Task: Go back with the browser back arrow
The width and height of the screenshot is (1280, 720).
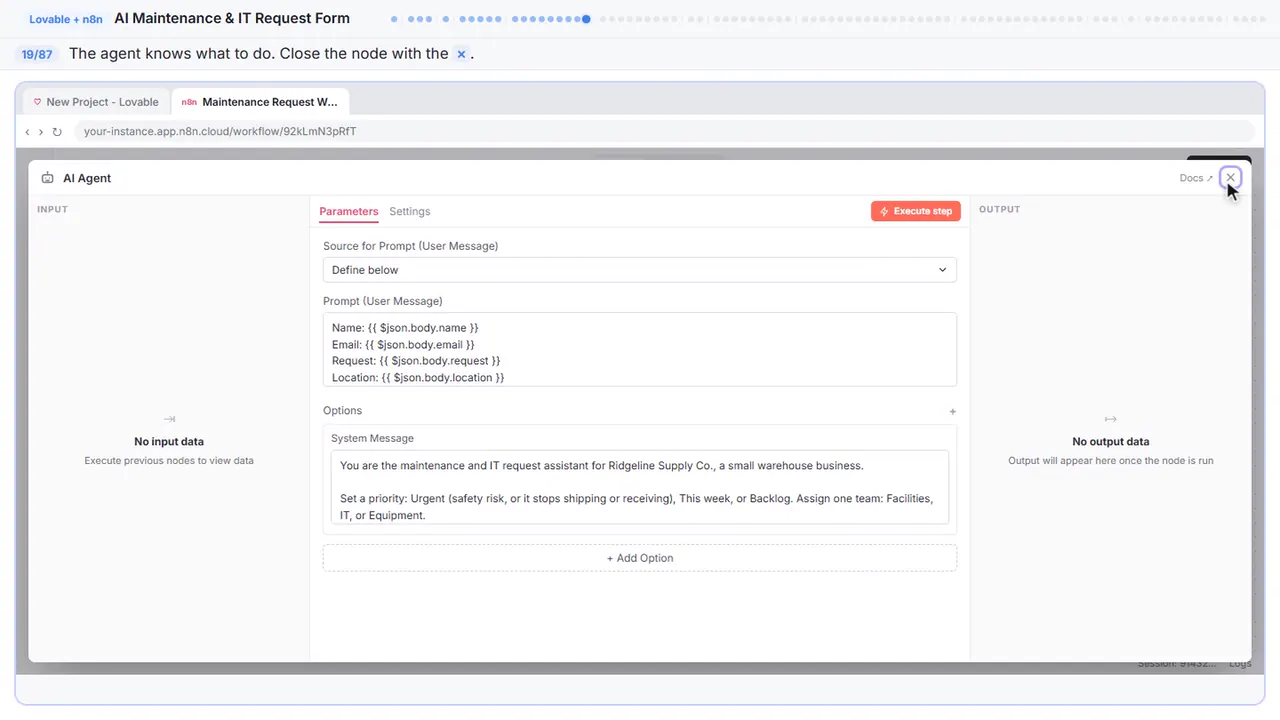Action: [27, 131]
